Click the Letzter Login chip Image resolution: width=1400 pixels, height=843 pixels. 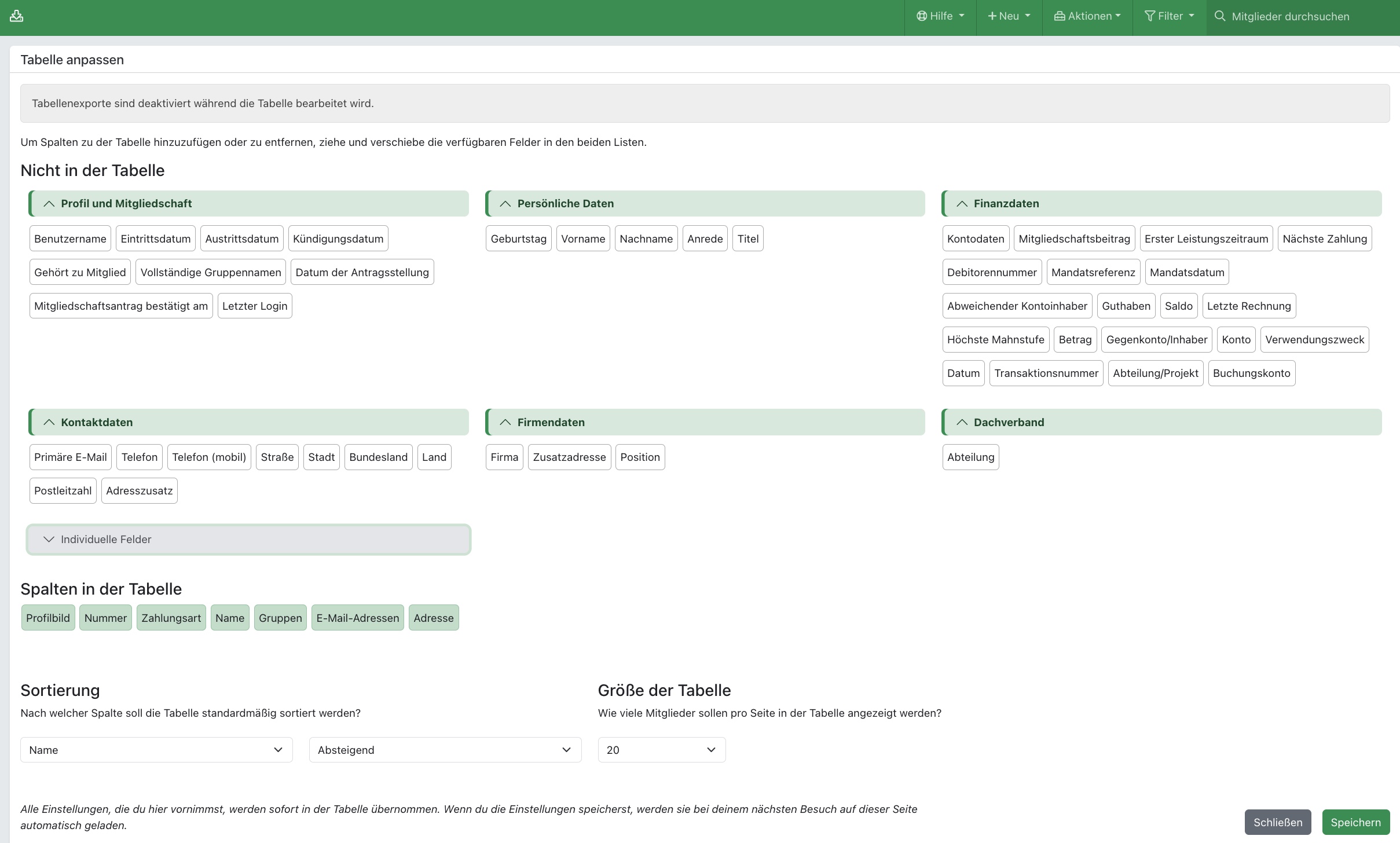tap(255, 306)
